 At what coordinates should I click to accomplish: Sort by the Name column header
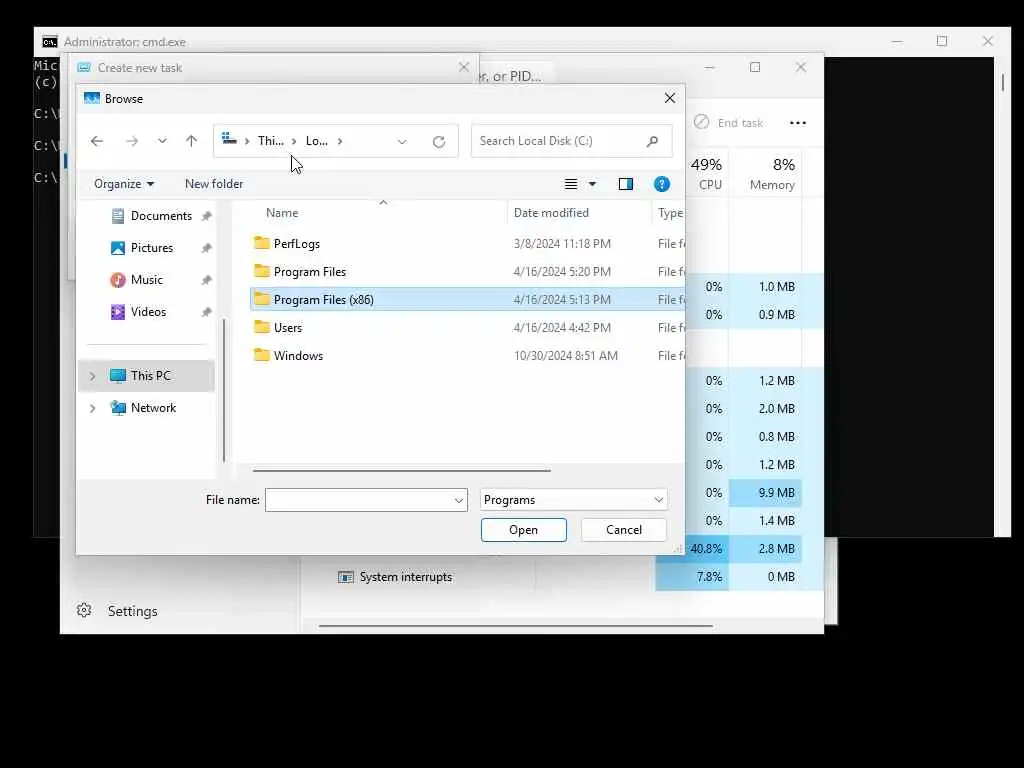(x=282, y=213)
